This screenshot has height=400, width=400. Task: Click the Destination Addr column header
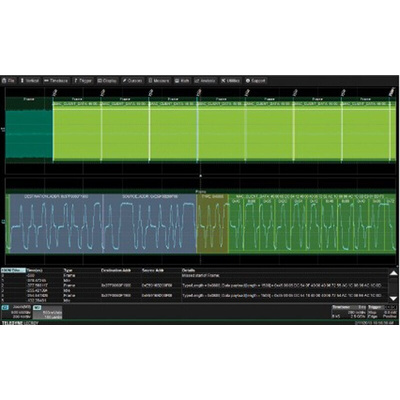click(116, 270)
